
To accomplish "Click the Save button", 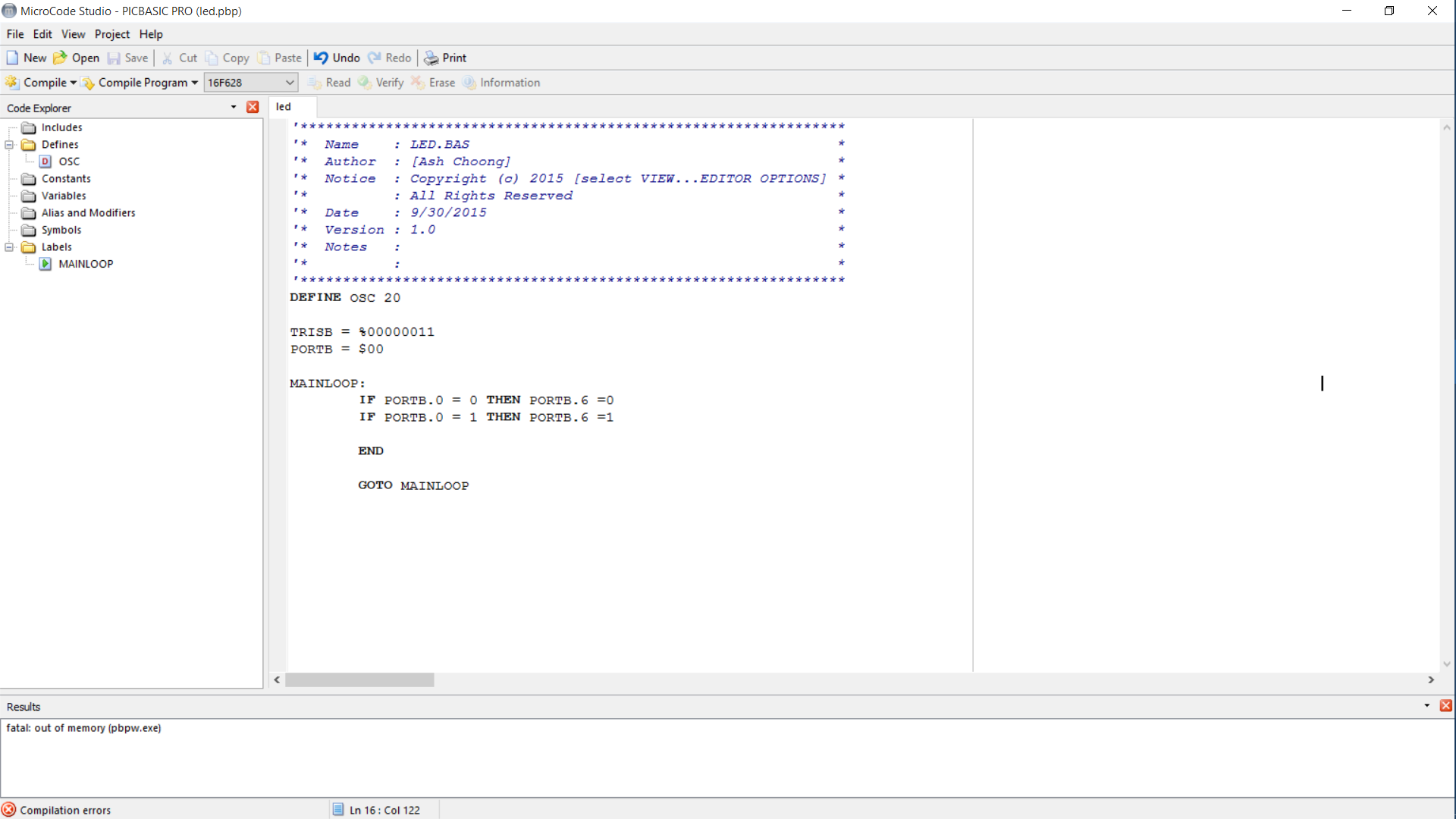I will [136, 57].
